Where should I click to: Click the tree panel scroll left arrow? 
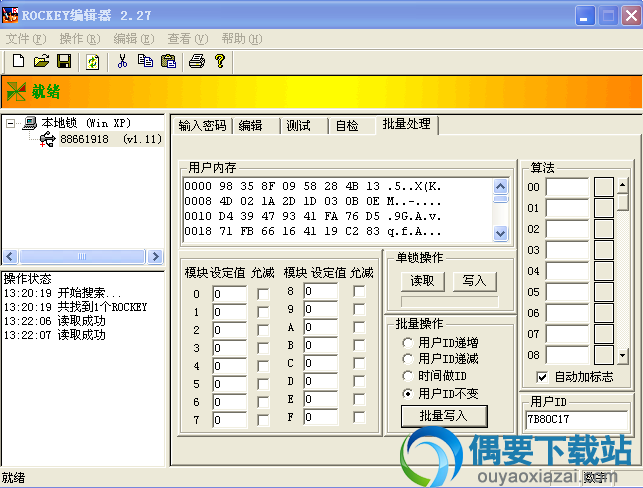point(10,257)
